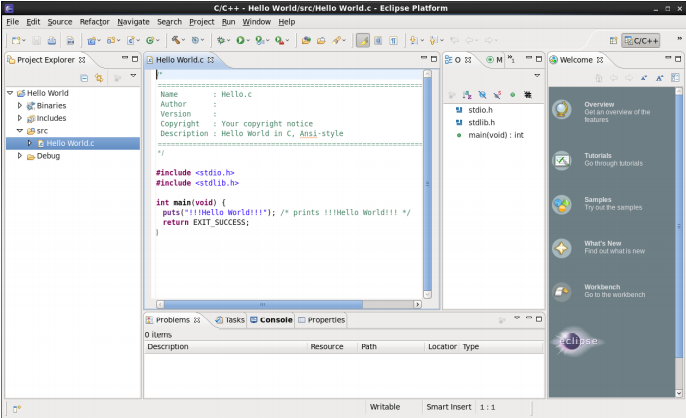Click the Open Element folder icon
The image size is (686, 418).
pos(321,40)
